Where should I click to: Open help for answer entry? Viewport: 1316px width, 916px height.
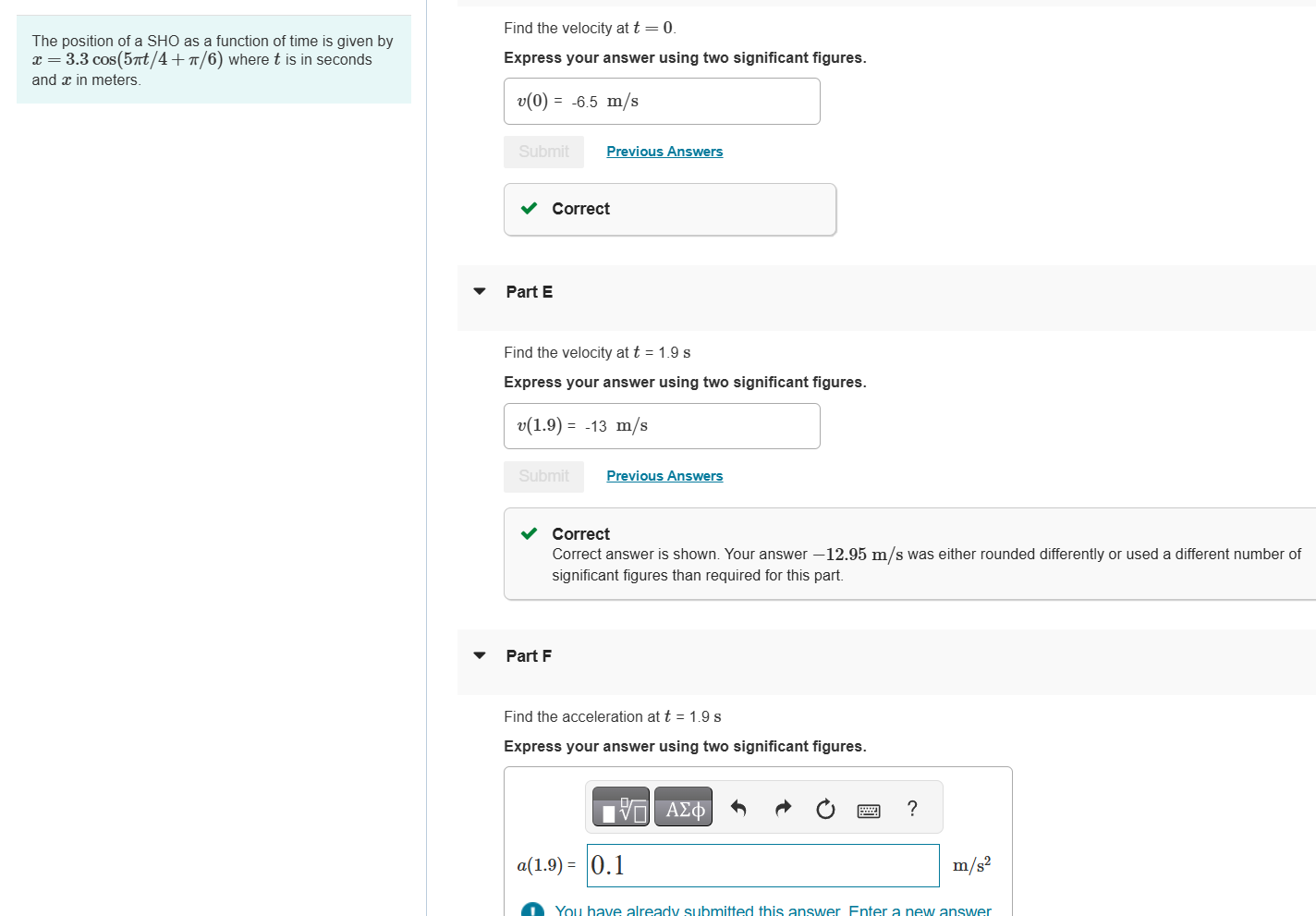coord(912,809)
